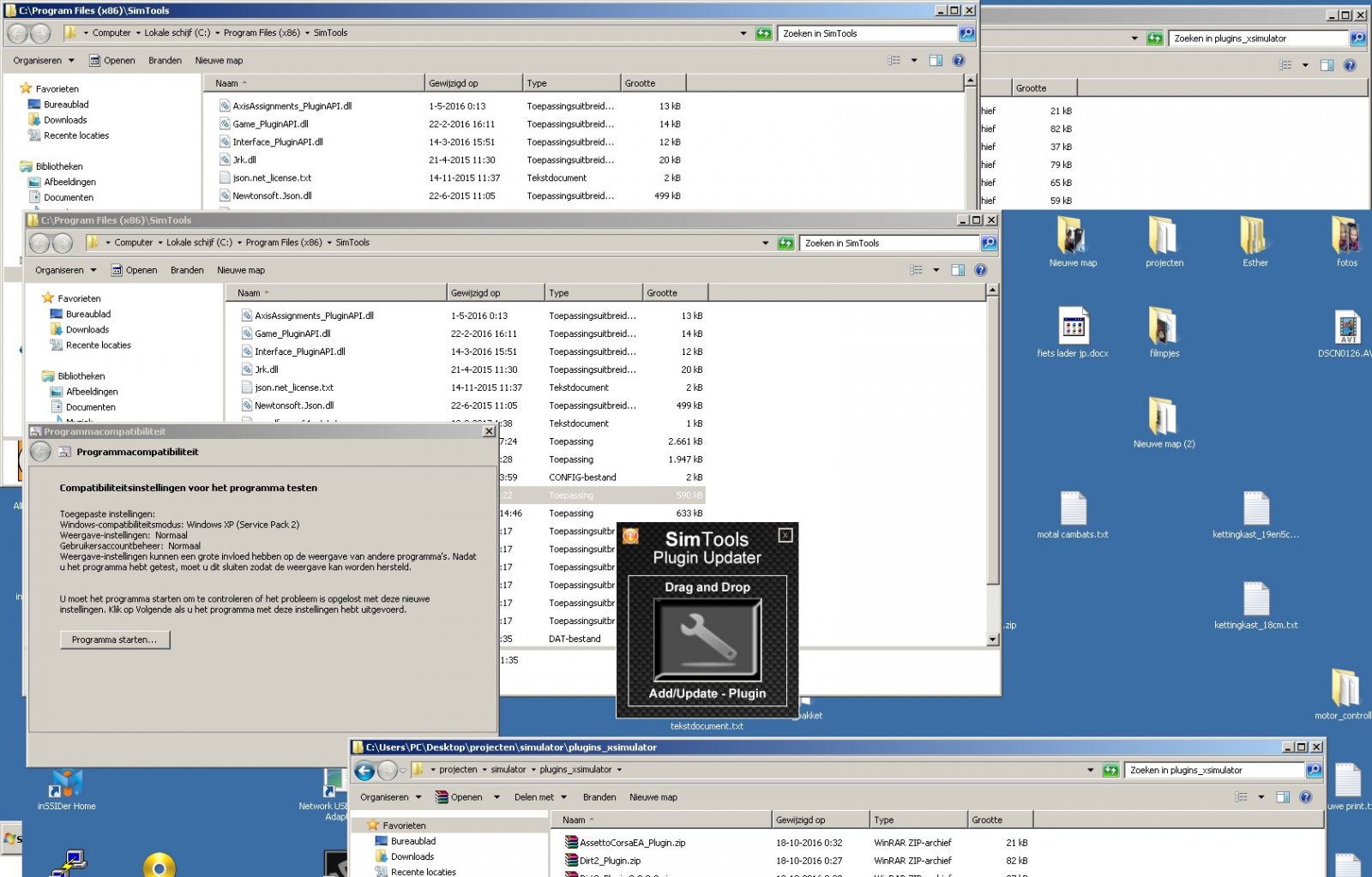
Task: Click the wrench Add/Update Plugin drop area
Action: click(x=707, y=640)
